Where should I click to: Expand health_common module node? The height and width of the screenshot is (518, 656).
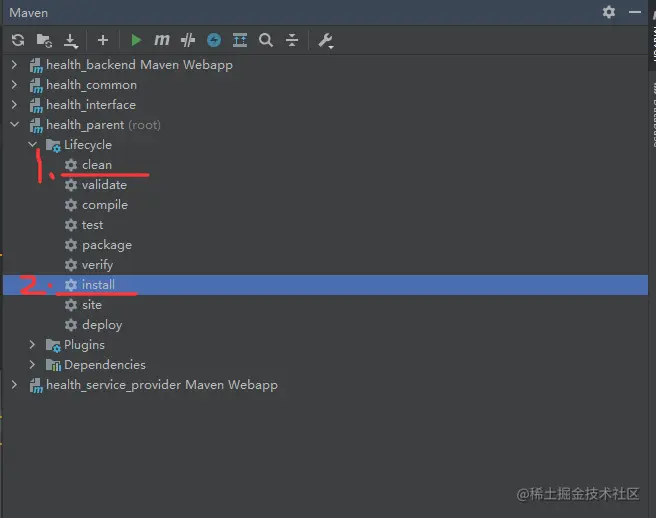[14, 85]
